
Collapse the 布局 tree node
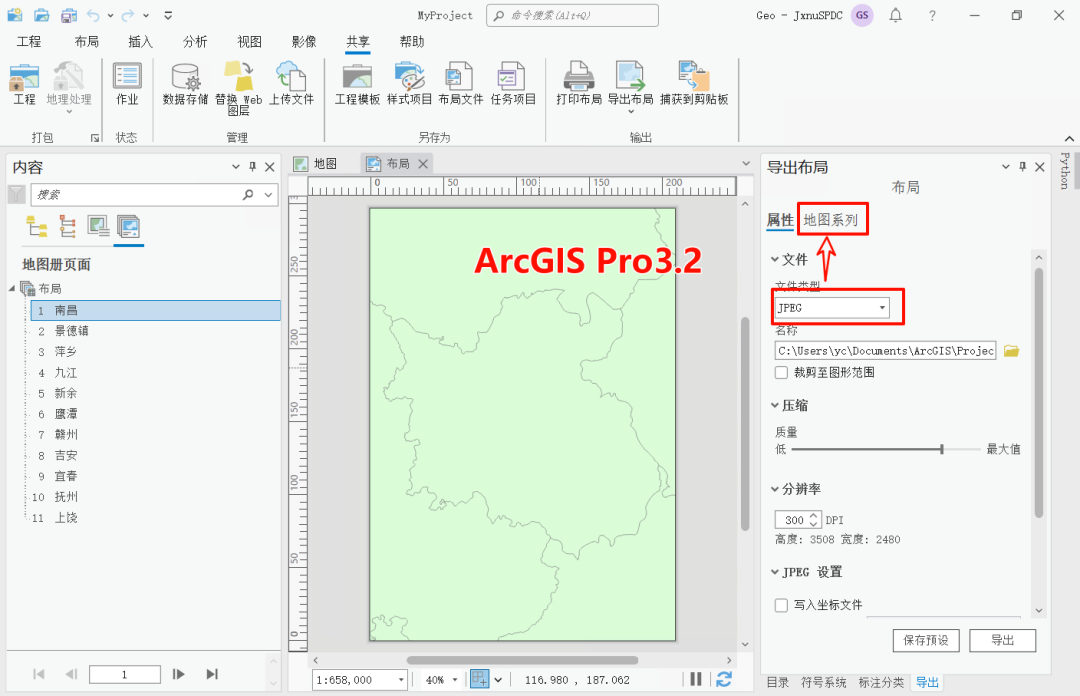(12, 288)
